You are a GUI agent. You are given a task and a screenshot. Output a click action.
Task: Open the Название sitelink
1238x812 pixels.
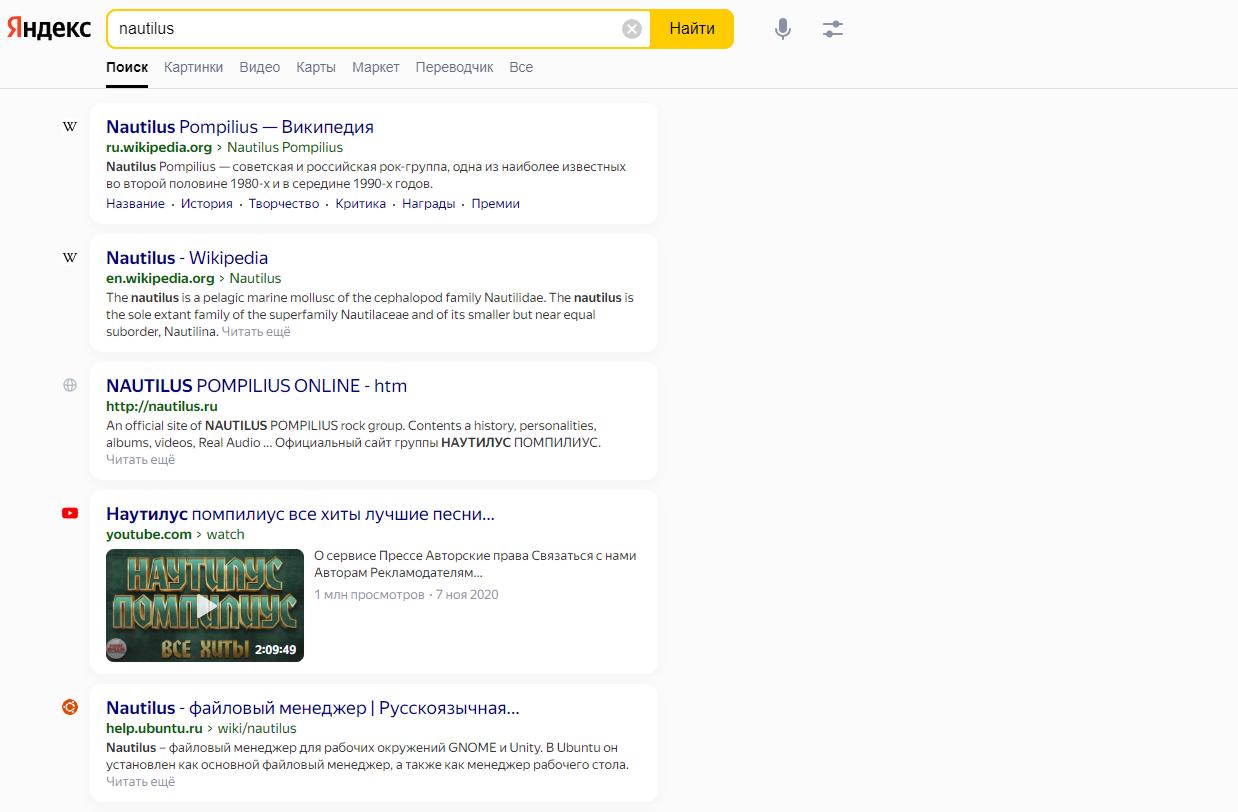point(135,203)
